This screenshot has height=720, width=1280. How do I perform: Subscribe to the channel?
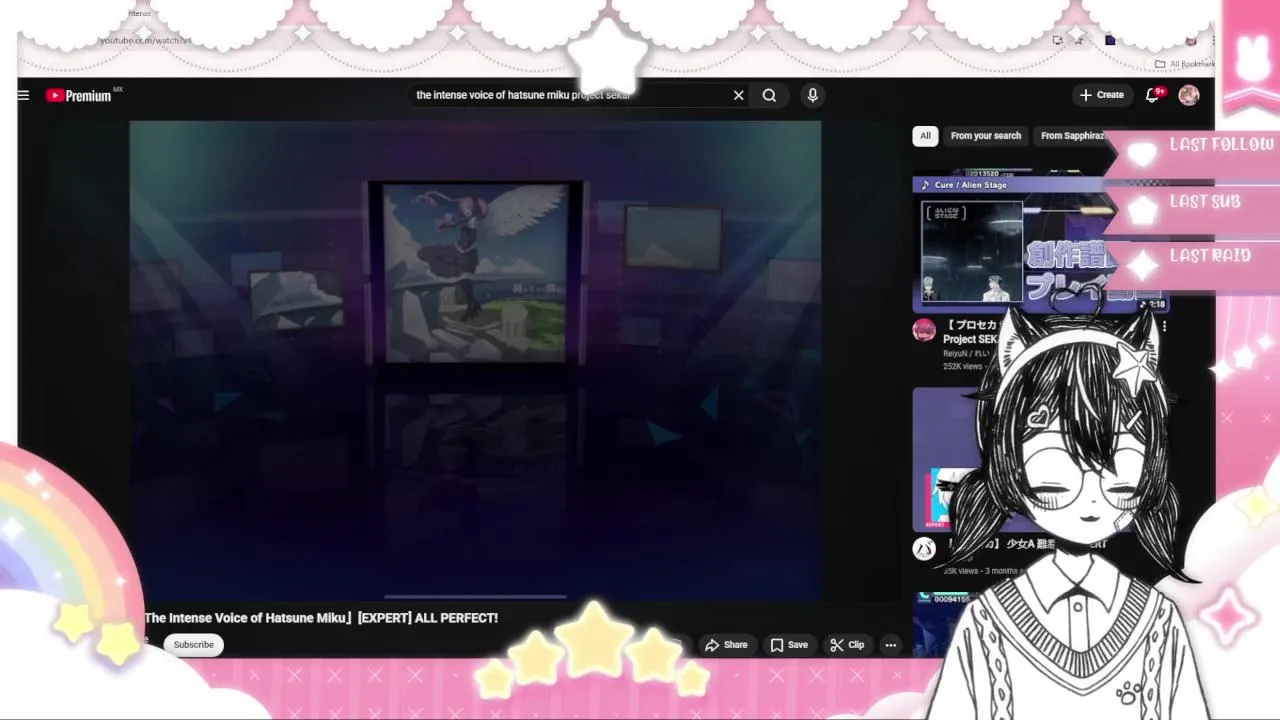pos(193,645)
